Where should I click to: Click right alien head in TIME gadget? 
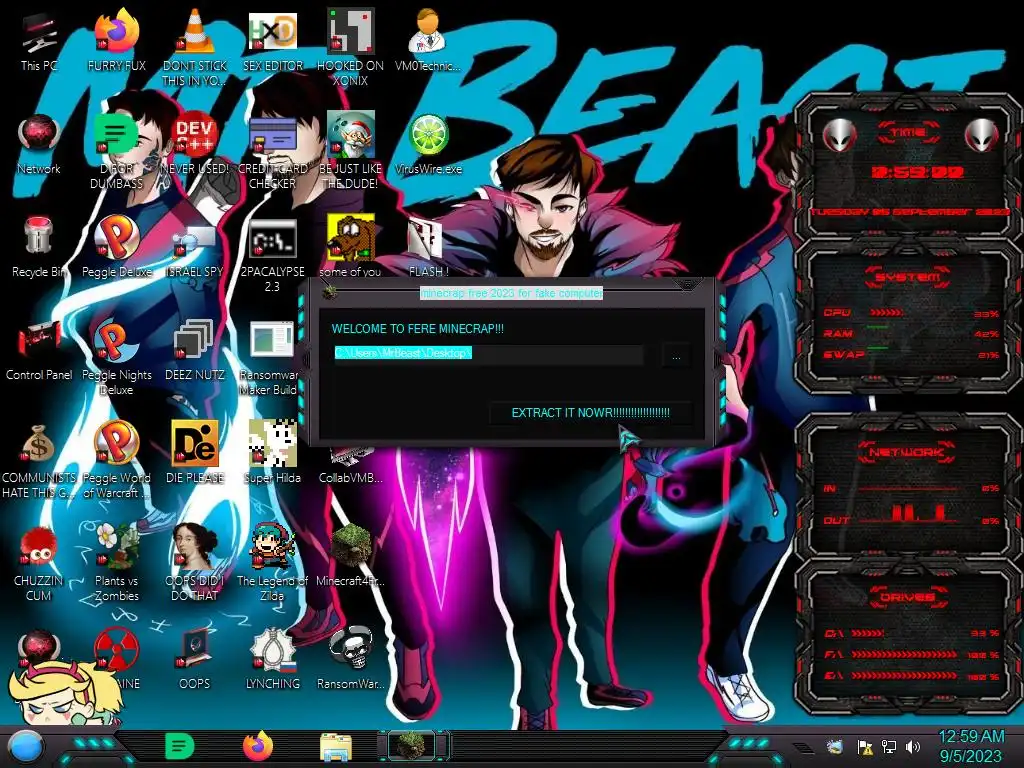coord(982,135)
